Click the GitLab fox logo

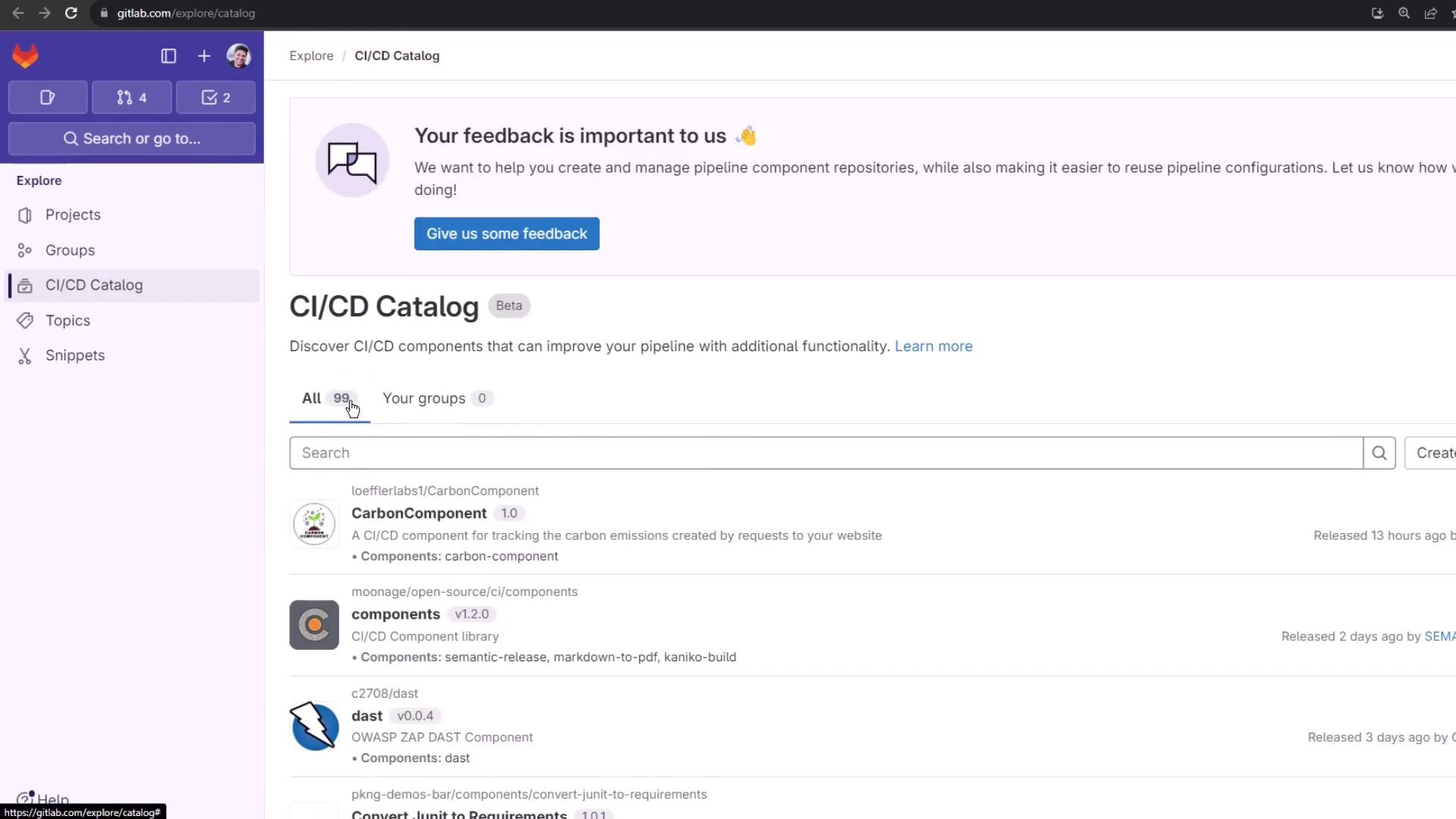(26, 56)
